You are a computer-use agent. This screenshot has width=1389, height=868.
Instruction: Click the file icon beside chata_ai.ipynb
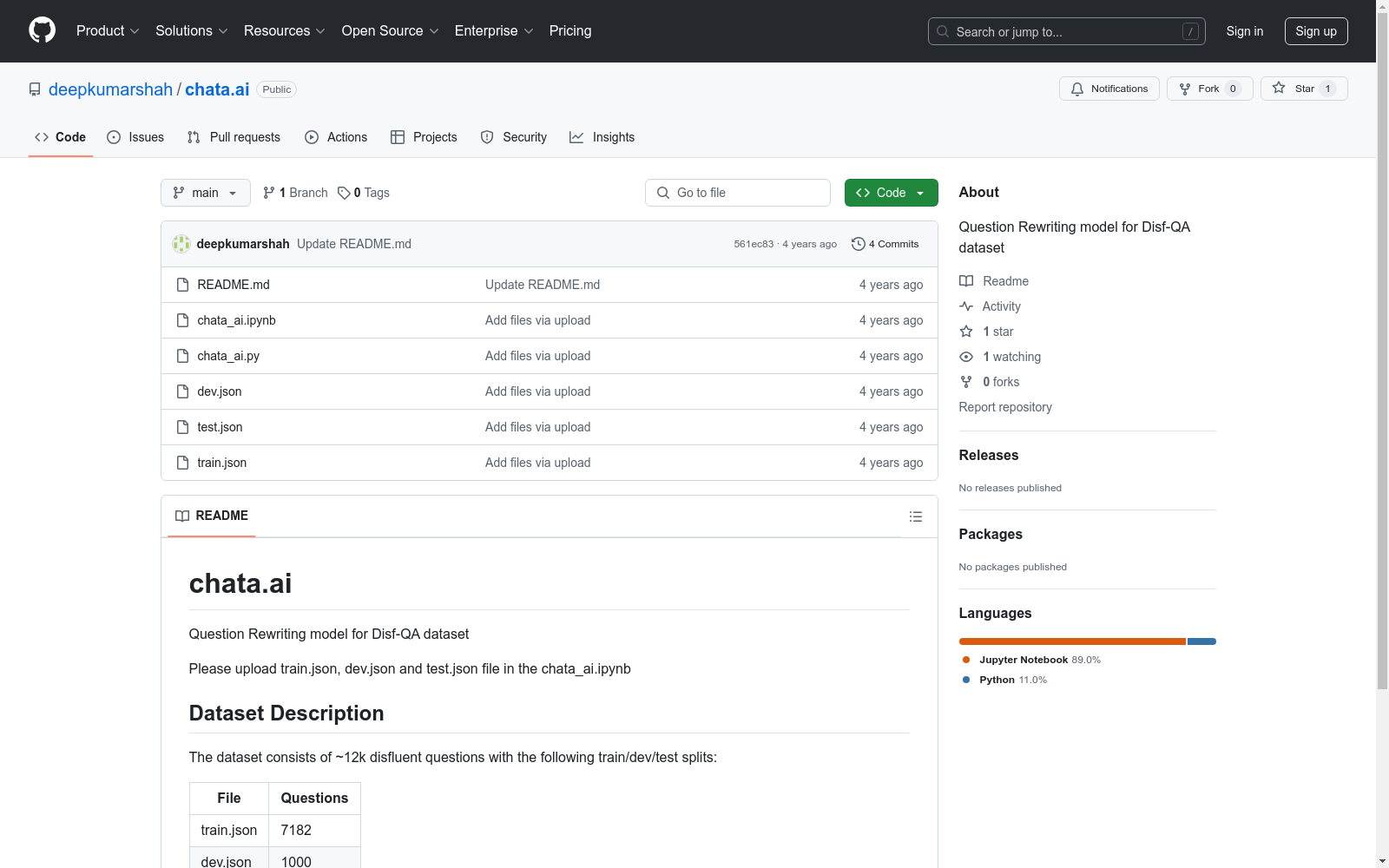coord(182,320)
